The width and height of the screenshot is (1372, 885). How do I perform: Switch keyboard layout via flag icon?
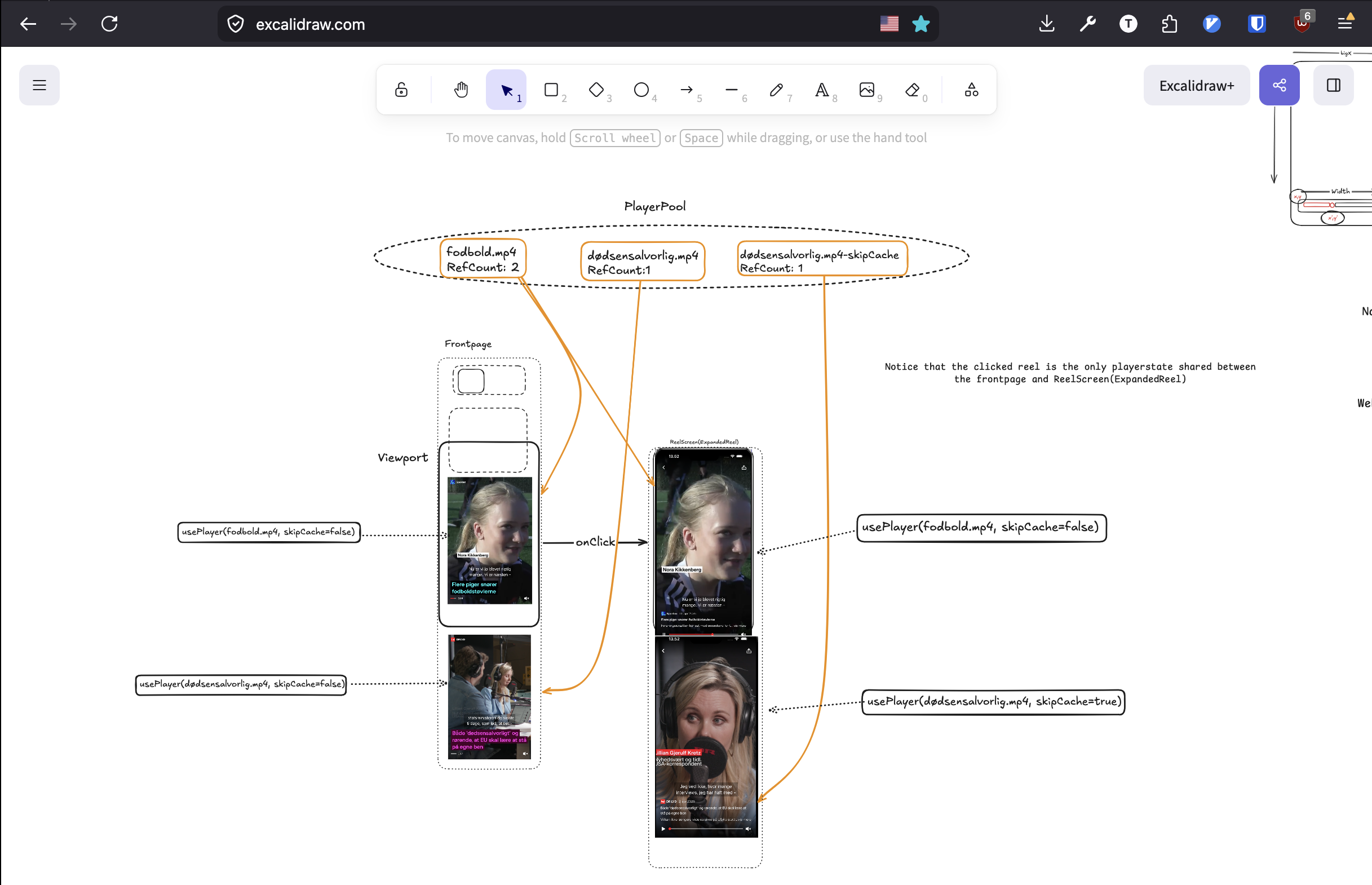889,24
